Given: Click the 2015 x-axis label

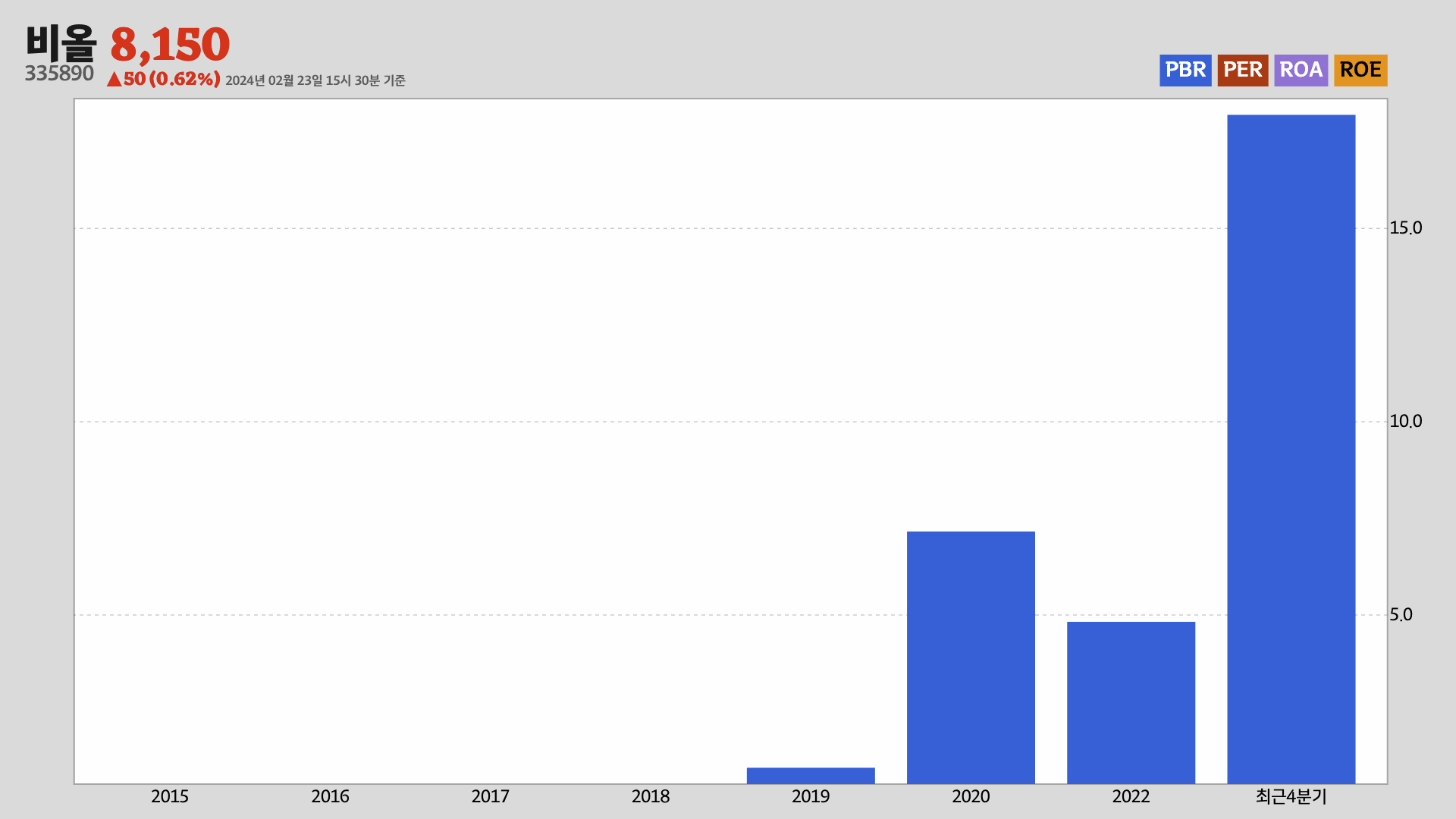Looking at the screenshot, I should (170, 796).
